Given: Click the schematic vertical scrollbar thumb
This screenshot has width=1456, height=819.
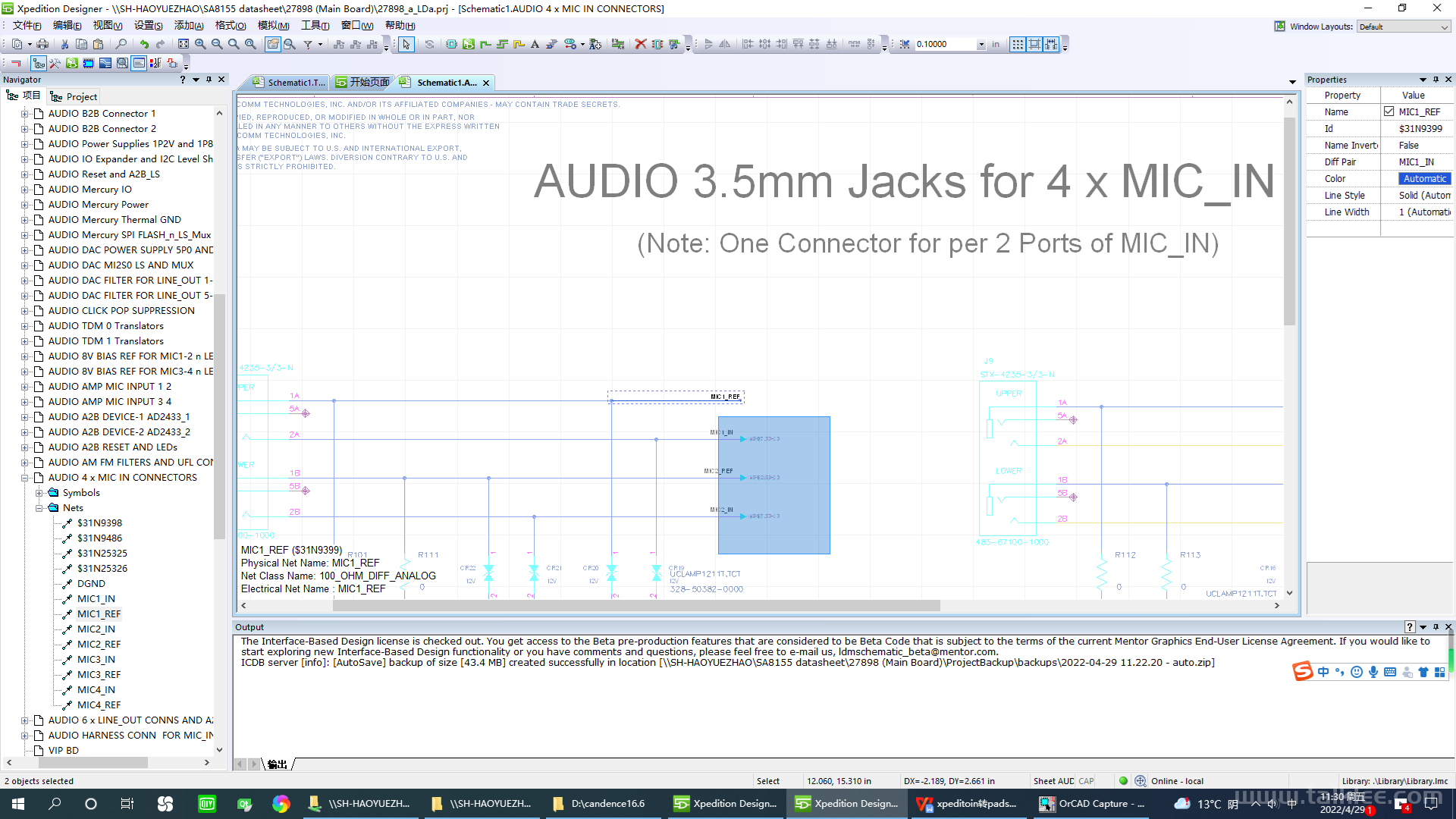Looking at the screenshot, I should click(x=1289, y=221).
